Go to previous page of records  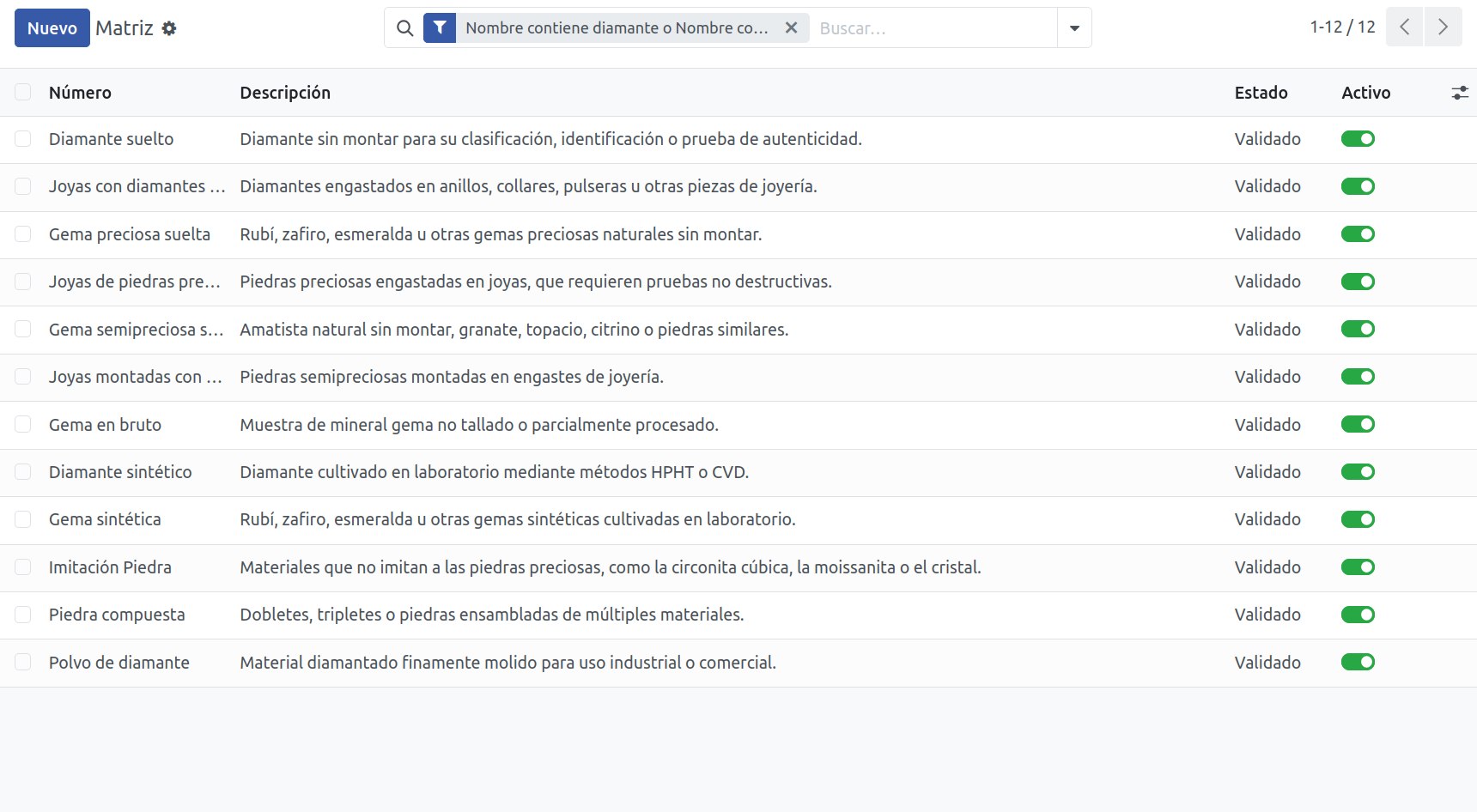pos(1405,27)
